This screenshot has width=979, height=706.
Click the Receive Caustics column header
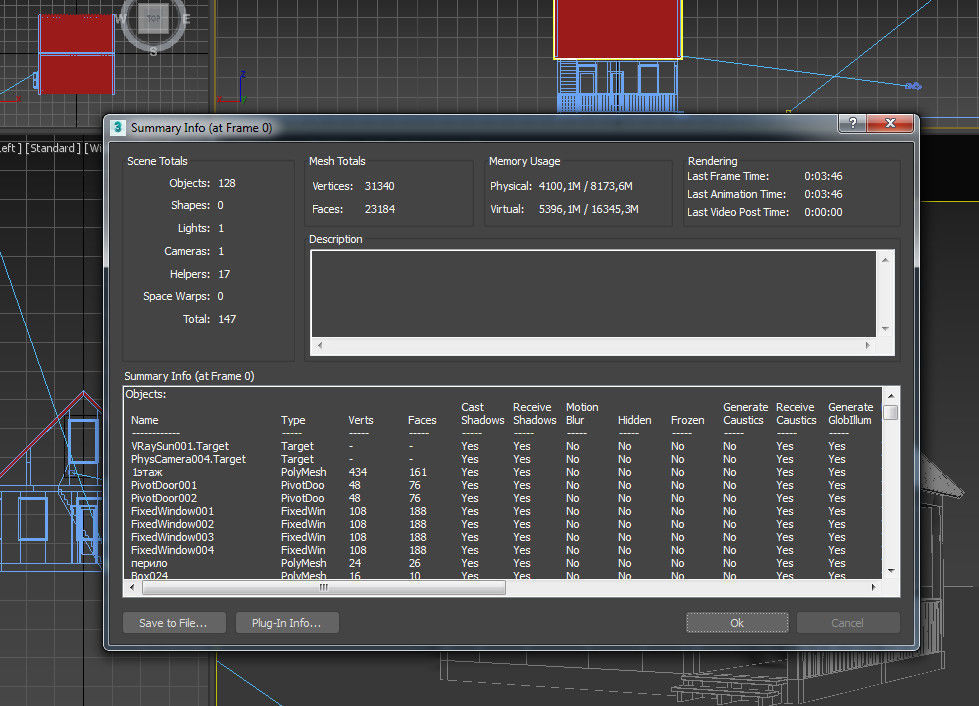796,414
